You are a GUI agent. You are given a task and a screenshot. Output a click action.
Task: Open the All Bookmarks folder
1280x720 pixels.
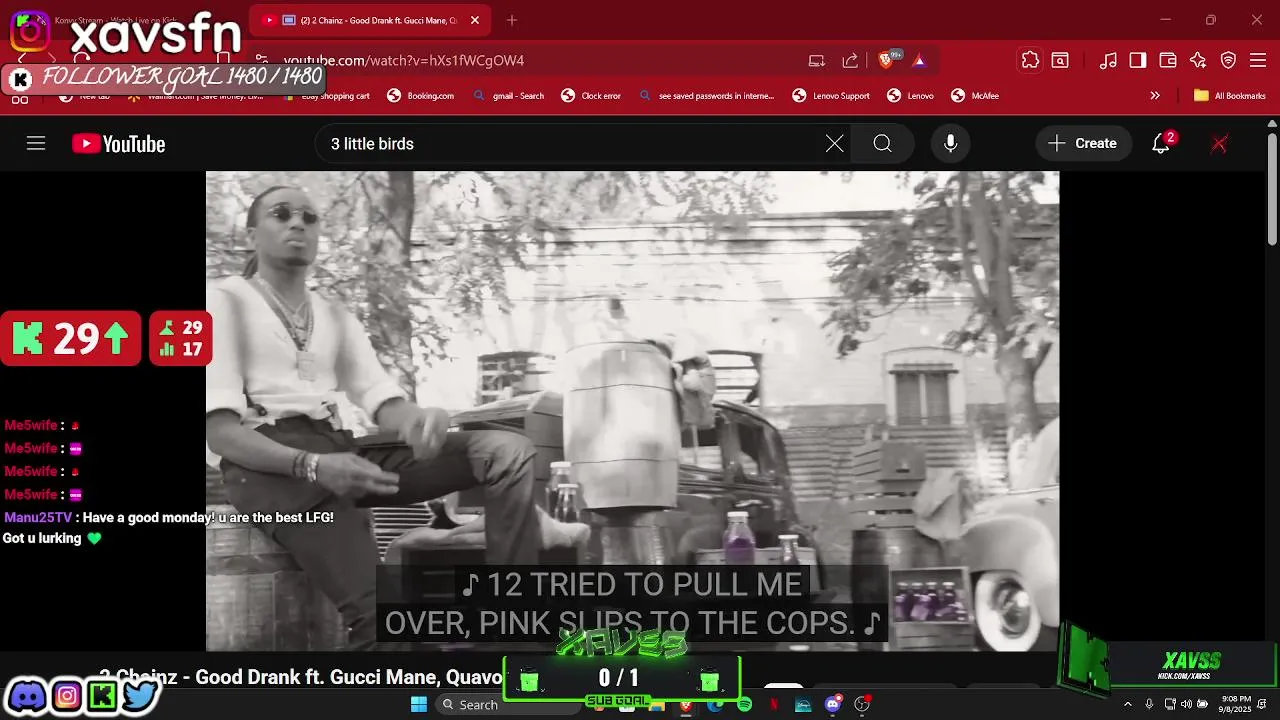click(x=1229, y=96)
